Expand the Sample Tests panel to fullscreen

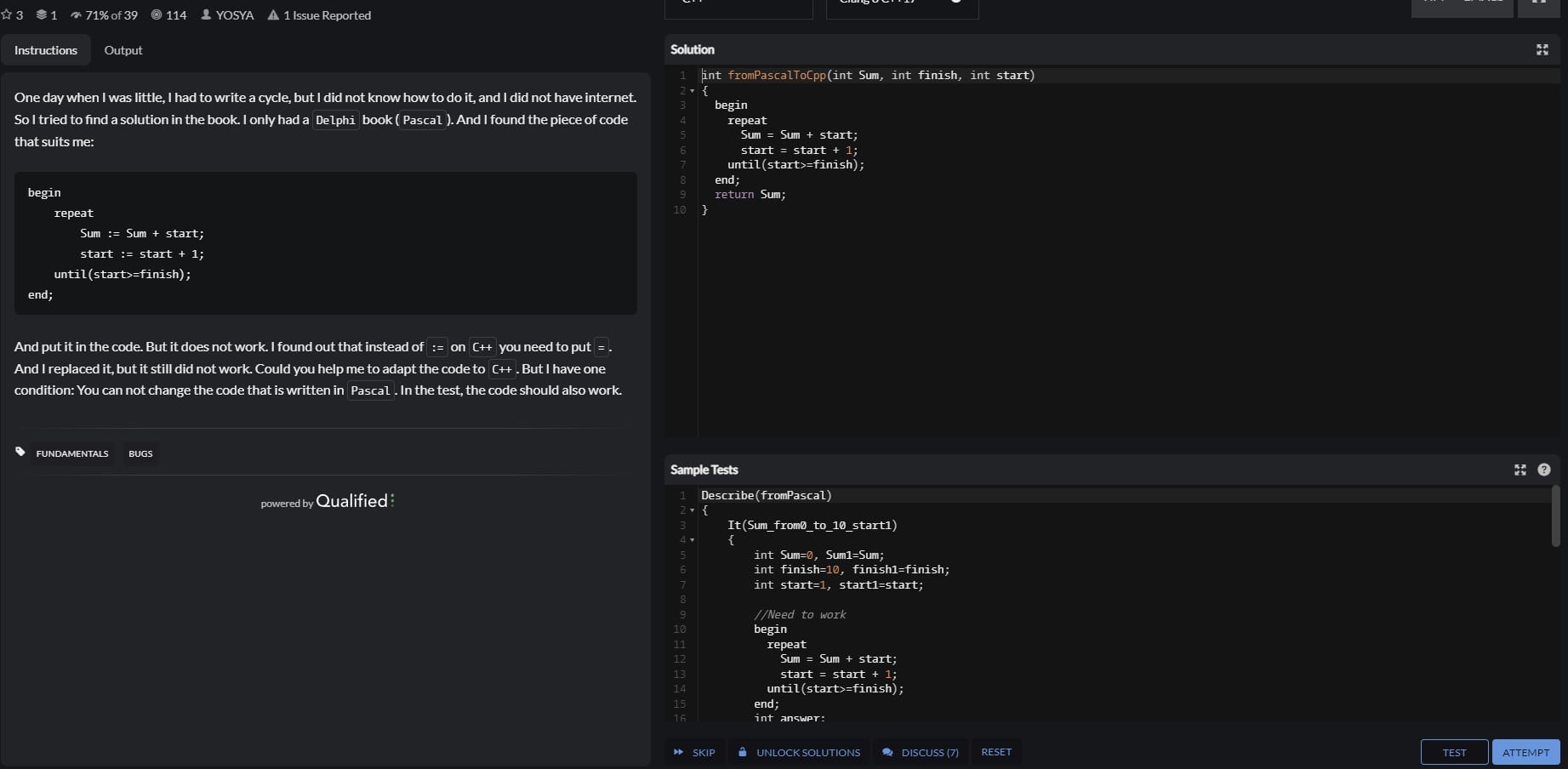pyautogui.click(x=1520, y=470)
